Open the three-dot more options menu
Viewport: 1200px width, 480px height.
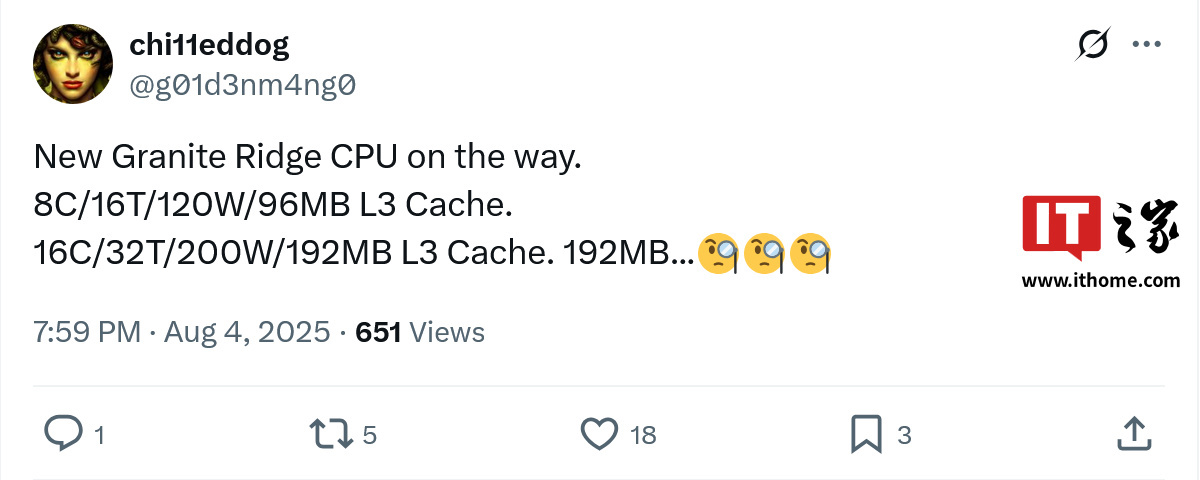(x=1145, y=45)
